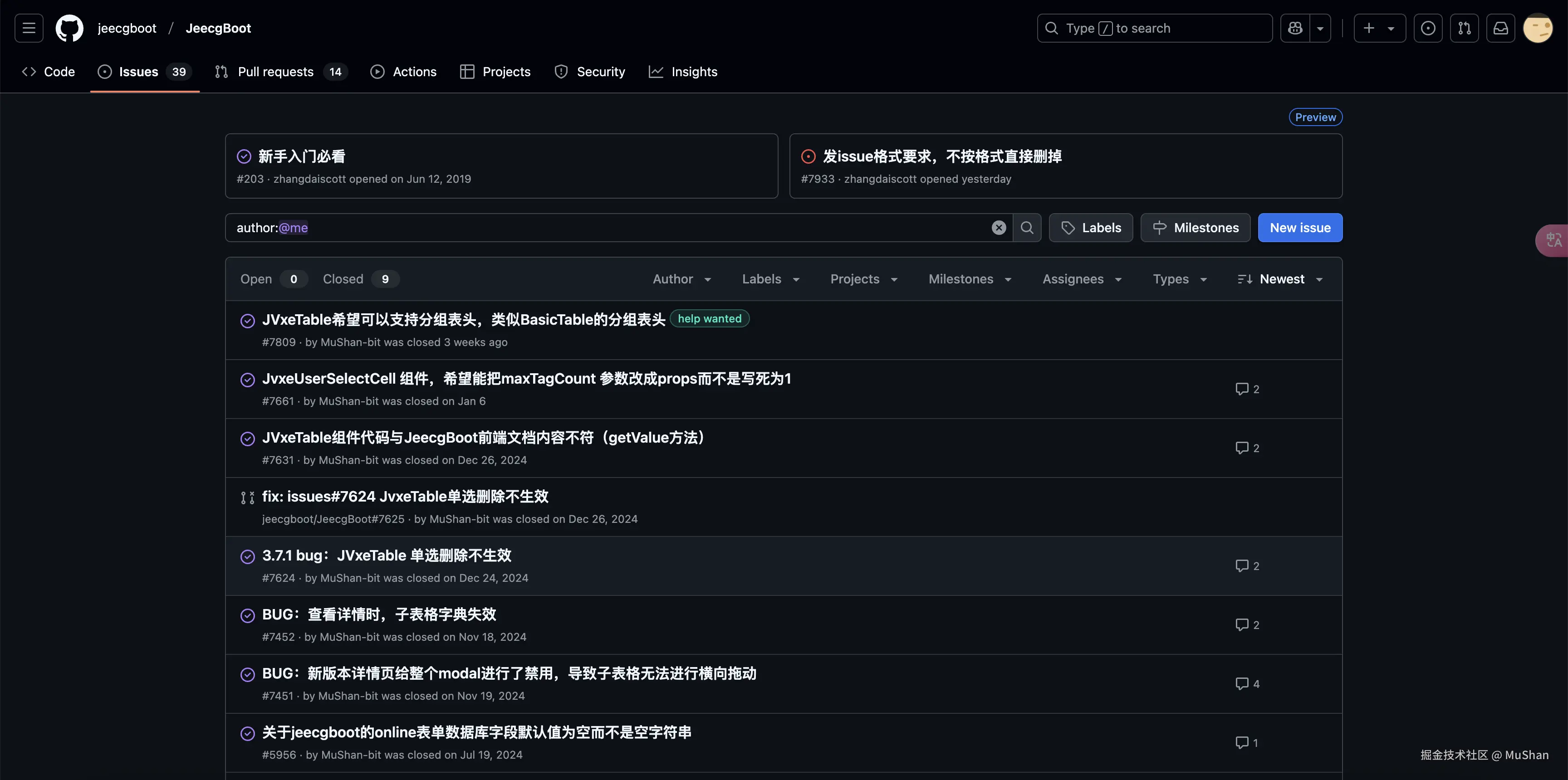
Task: Open the Milestones filter dropdown
Action: click(969, 278)
